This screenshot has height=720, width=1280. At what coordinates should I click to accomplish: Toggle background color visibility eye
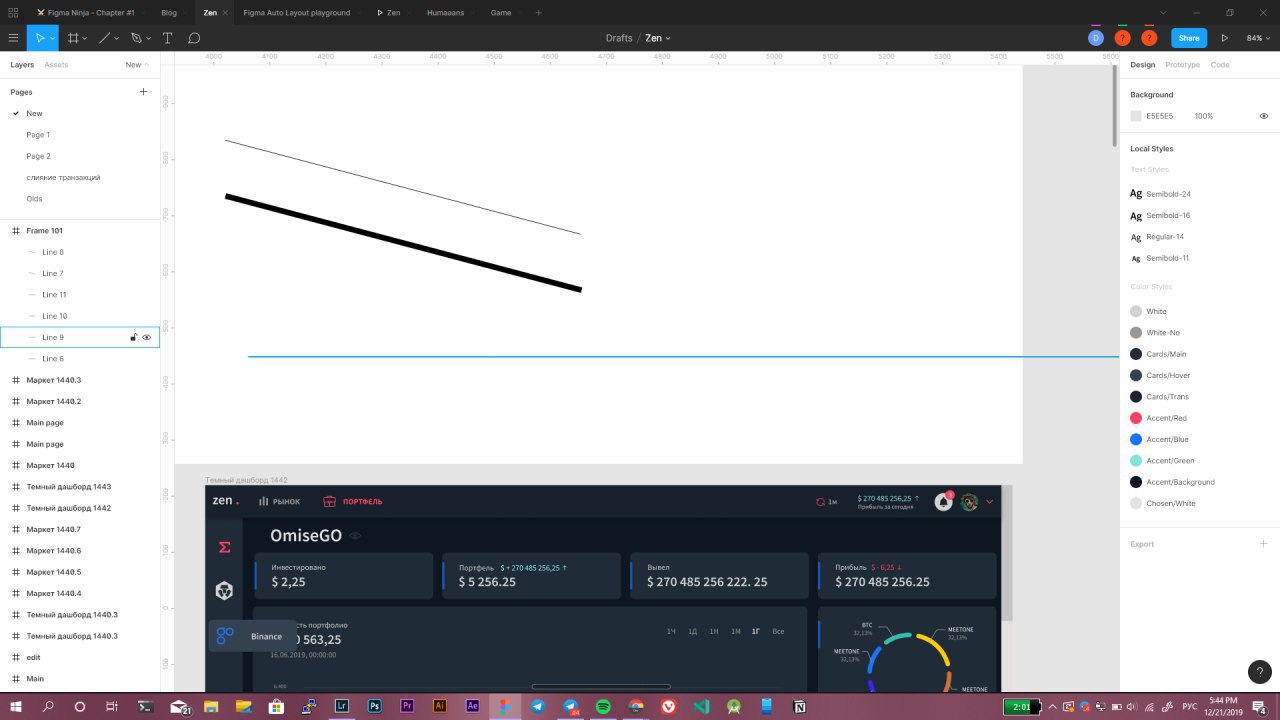(x=1263, y=116)
